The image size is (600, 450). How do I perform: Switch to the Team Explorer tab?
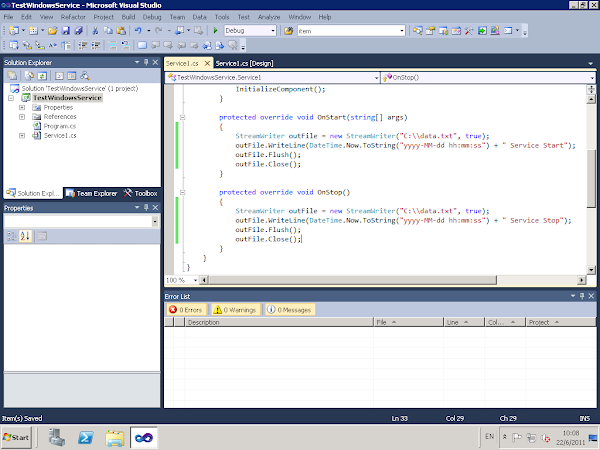[91, 193]
